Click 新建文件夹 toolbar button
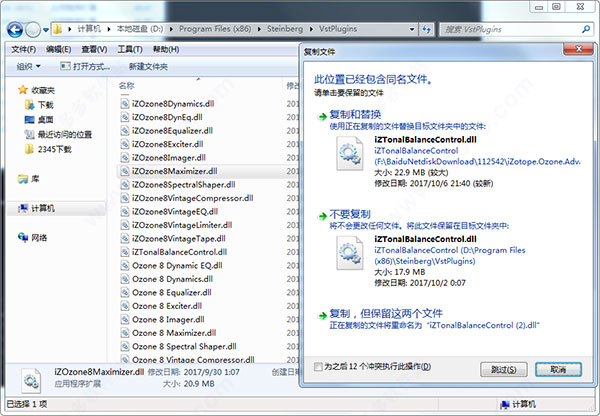The height and width of the screenshot is (416, 600). 148,67
